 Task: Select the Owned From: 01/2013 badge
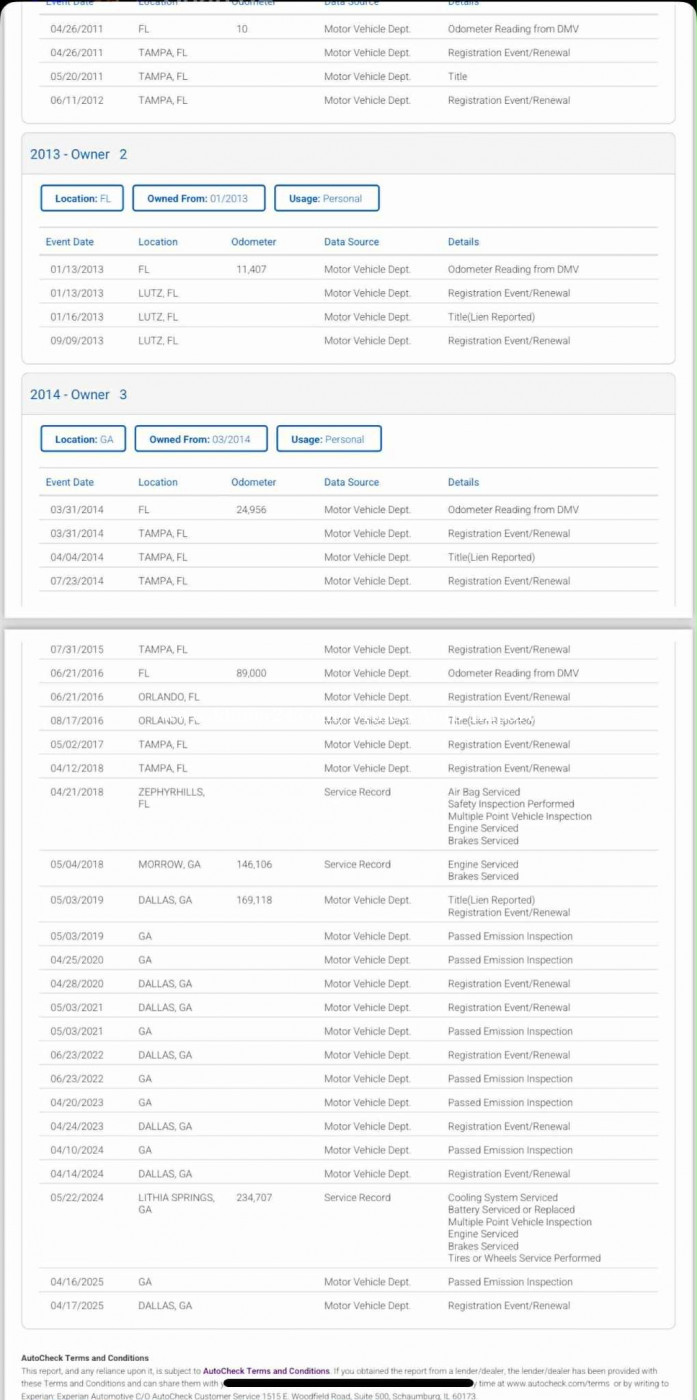coord(198,198)
